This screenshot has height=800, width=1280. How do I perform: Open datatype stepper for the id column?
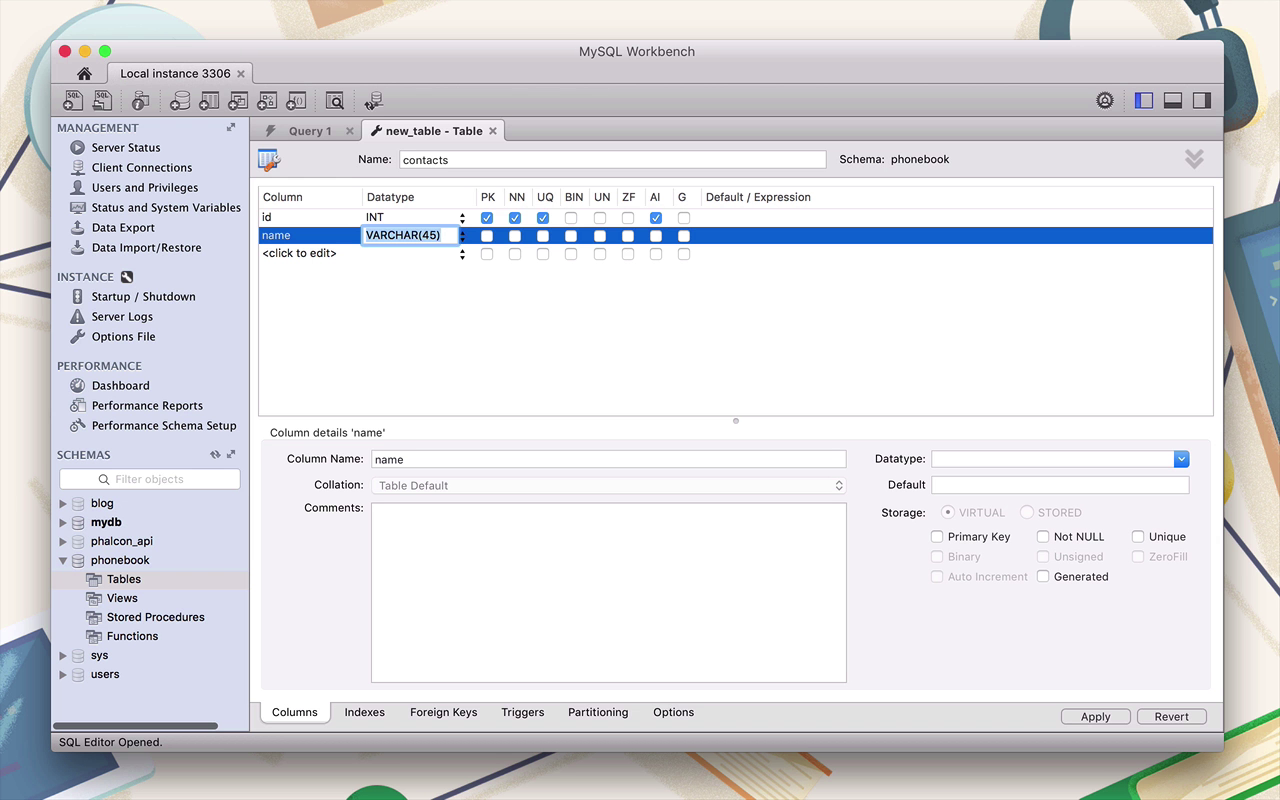[x=462, y=217]
